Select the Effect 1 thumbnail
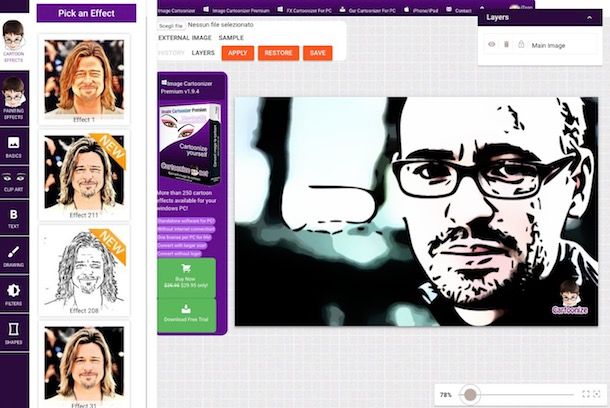The width and height of the screenshot is (610, 408). 84,80
